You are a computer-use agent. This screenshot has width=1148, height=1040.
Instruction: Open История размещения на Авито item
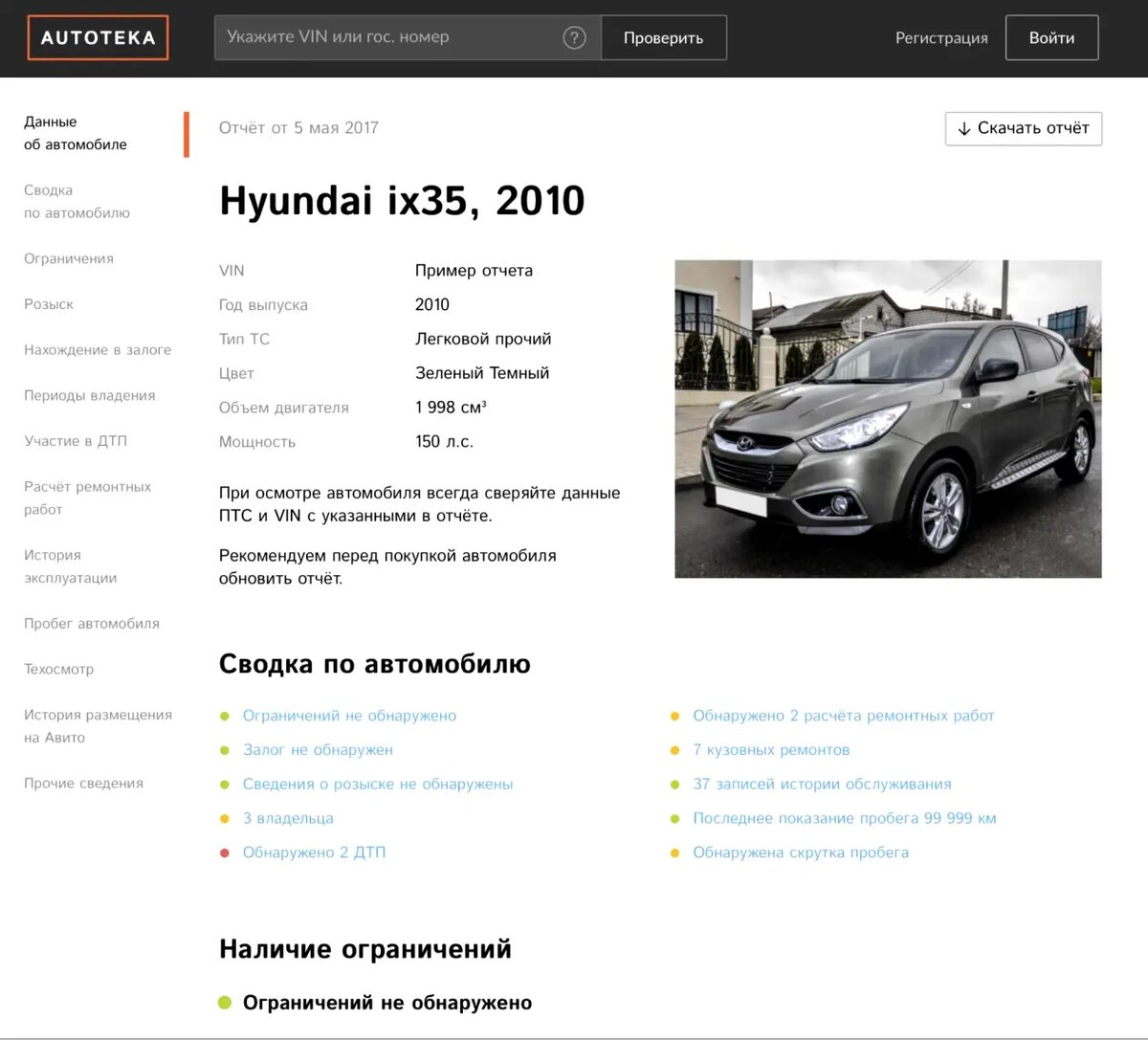click(98, 726)
